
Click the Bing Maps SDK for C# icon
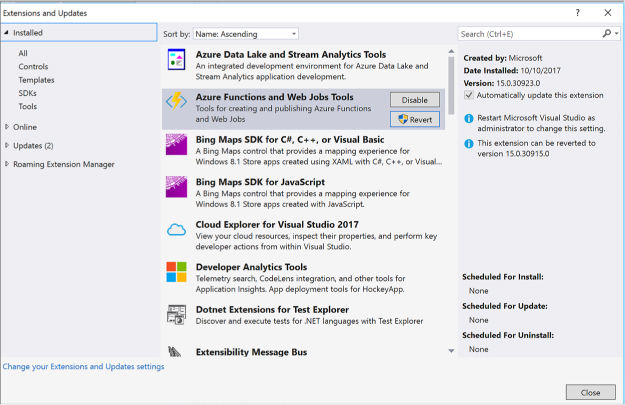[x=176, y=144]
